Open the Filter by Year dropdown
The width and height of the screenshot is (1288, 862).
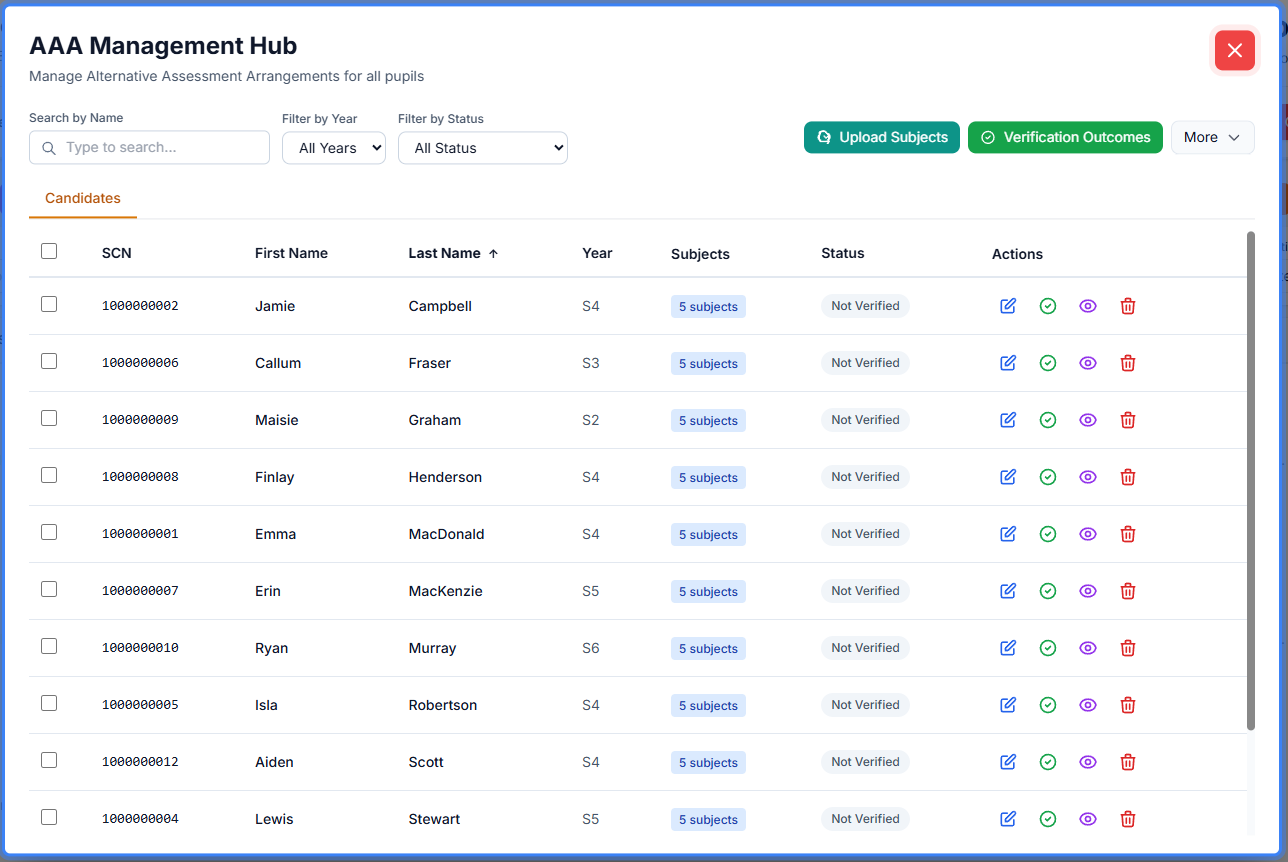334,148
